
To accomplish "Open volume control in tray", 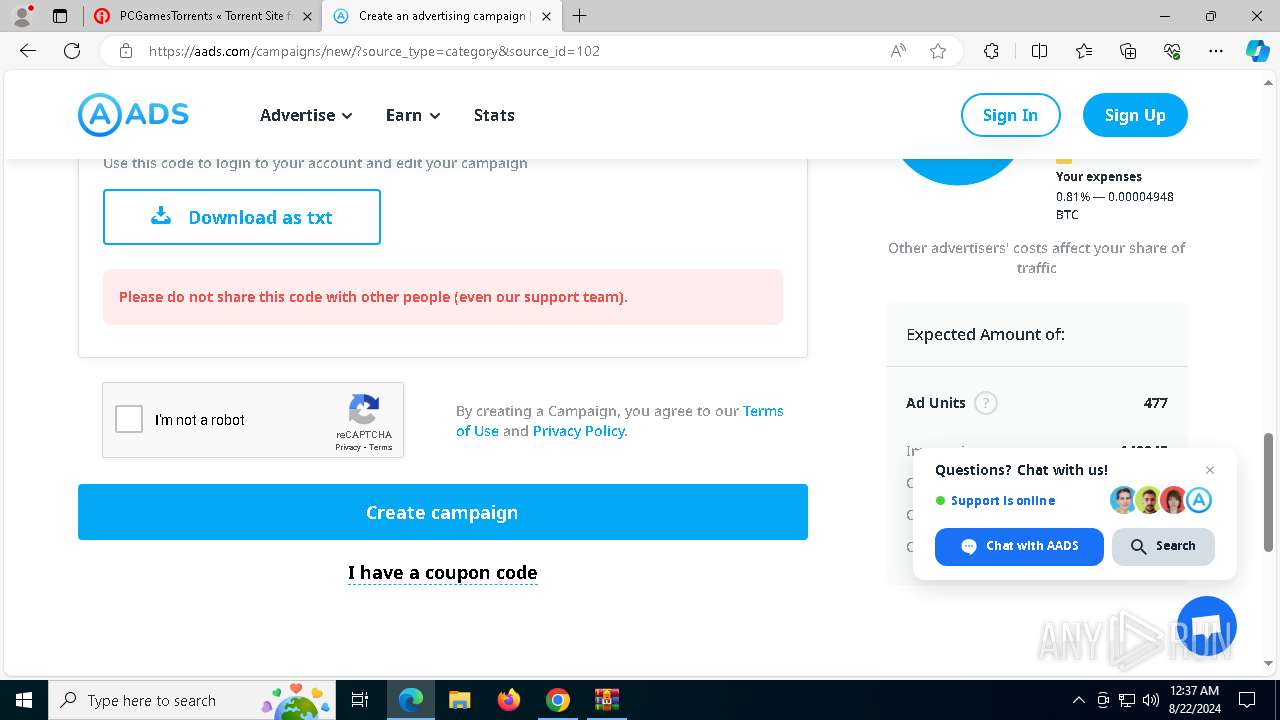I will (x=1151, y=700).
